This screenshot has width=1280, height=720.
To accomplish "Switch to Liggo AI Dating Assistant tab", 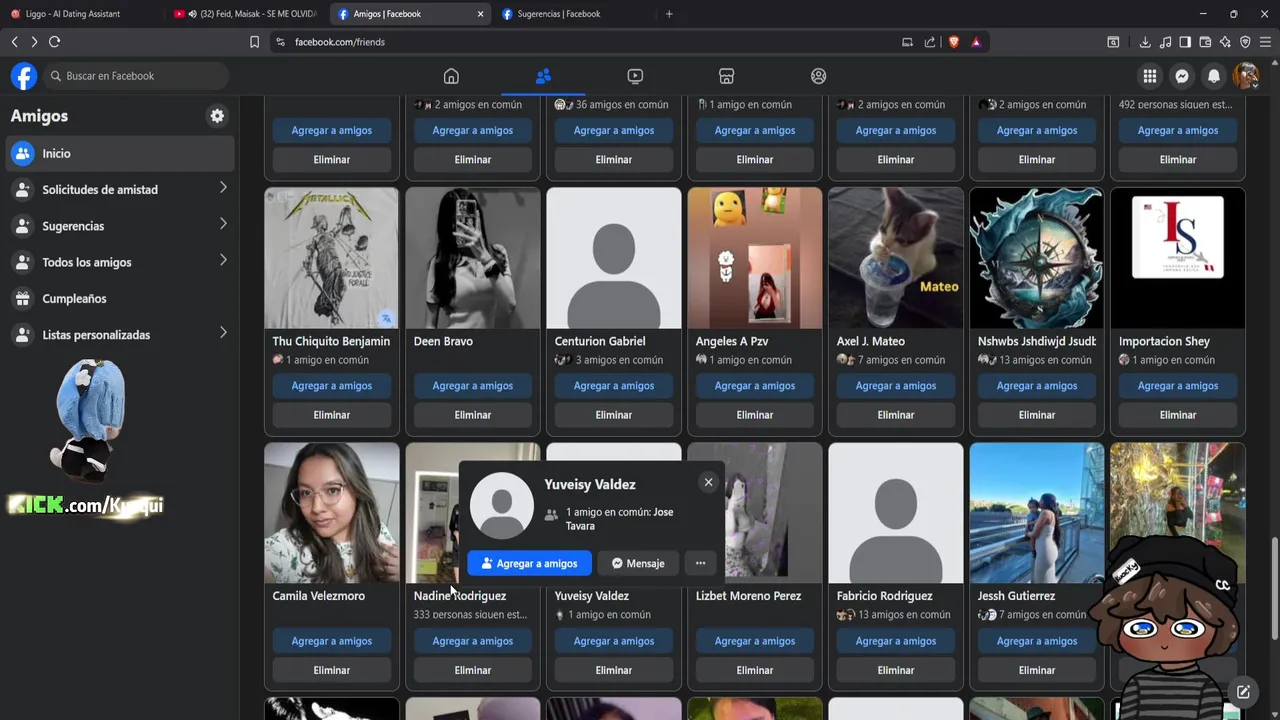I will tap(80, 14).
